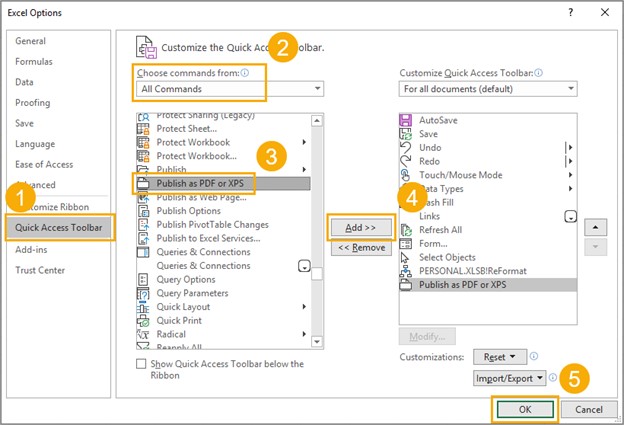Click the info icon beside Customize Quick Access Toolbar
The width and height of the screenshot is (624, 425).
point(538,73)
